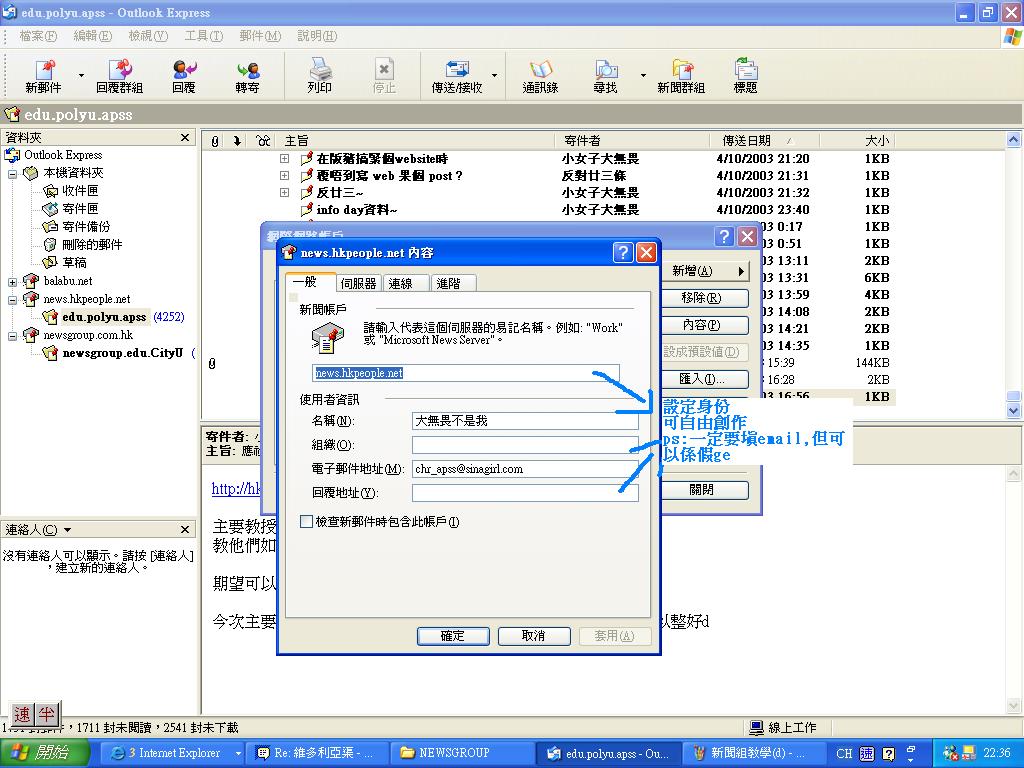Expand thread 覆唔到寫 web 果個 post
Viewport: 1024px width, 768px height.
click(284, 175)
